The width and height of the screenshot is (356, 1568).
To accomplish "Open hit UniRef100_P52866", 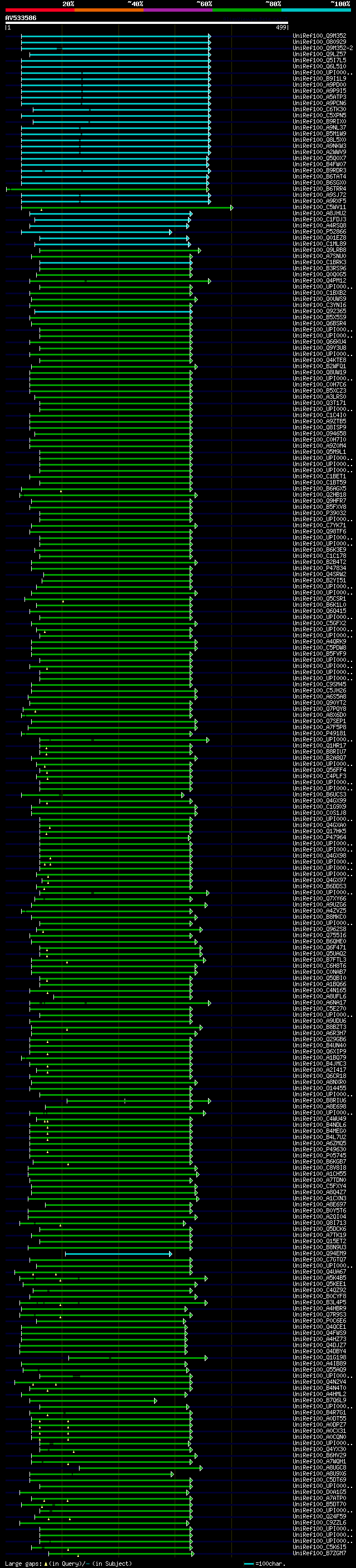I will pyautogui.click(x=319, y=231).
